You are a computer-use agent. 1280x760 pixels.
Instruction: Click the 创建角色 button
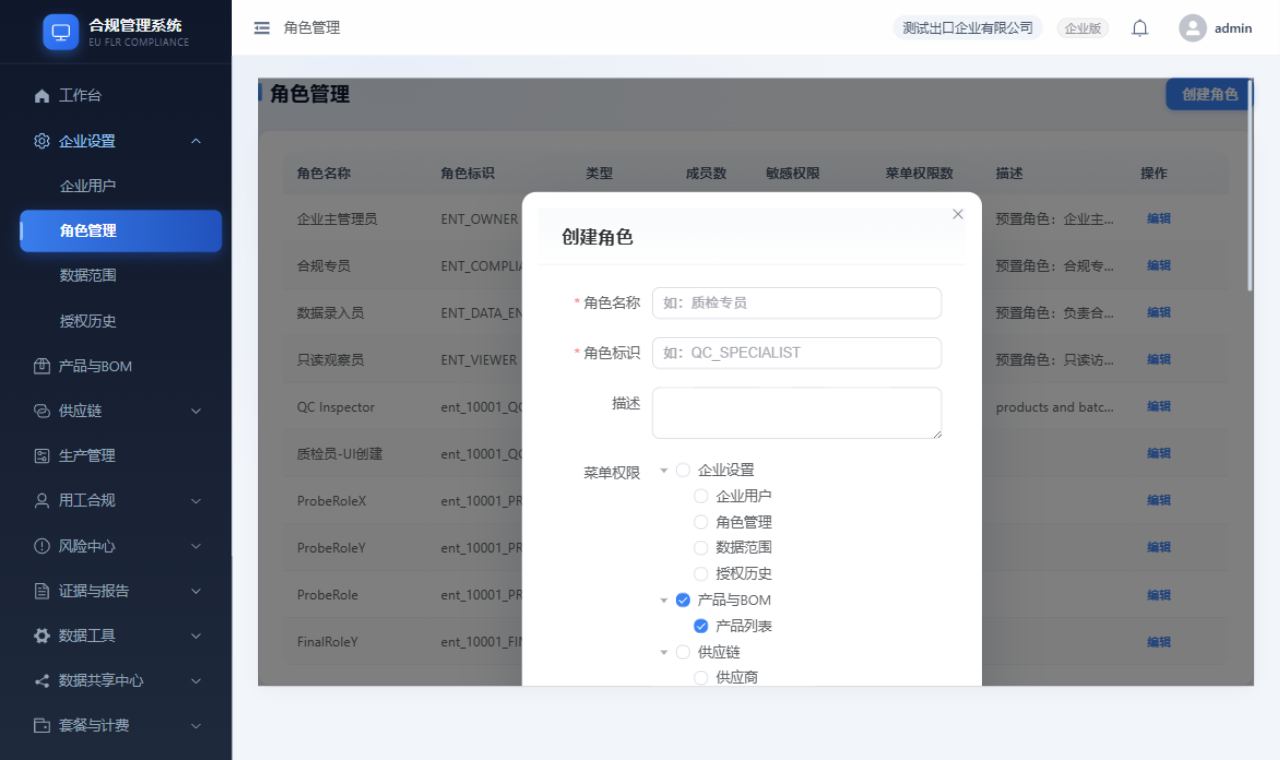1209,94
